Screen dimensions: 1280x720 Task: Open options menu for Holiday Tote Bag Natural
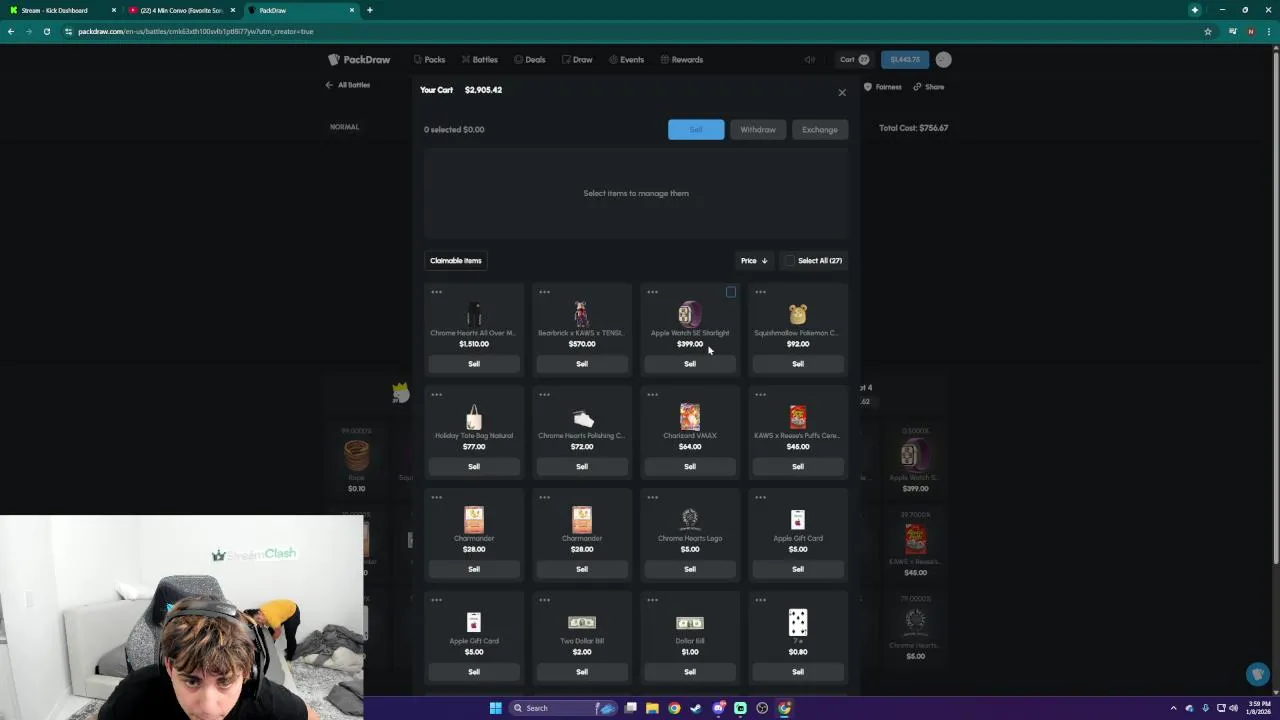[x=436, y=395]
